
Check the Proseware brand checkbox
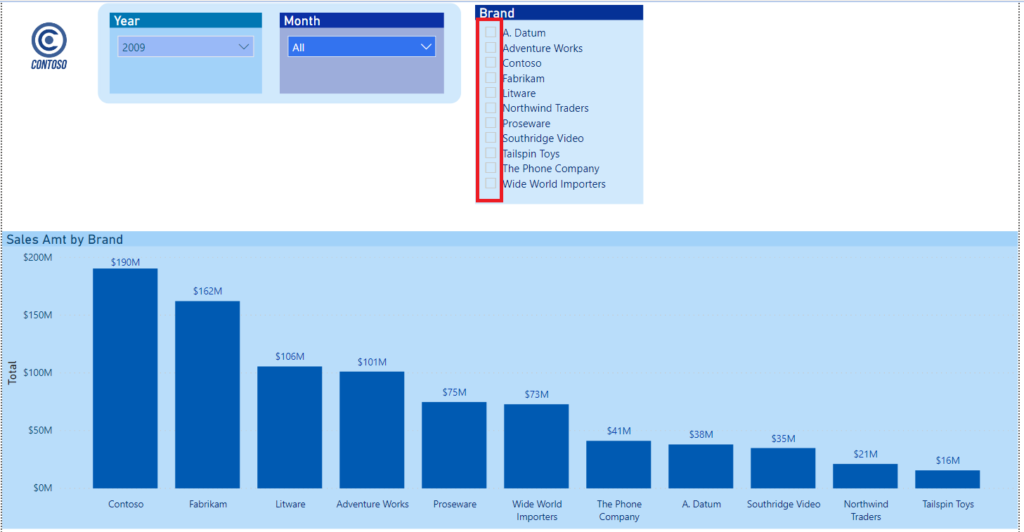click(x=490, y=123)
